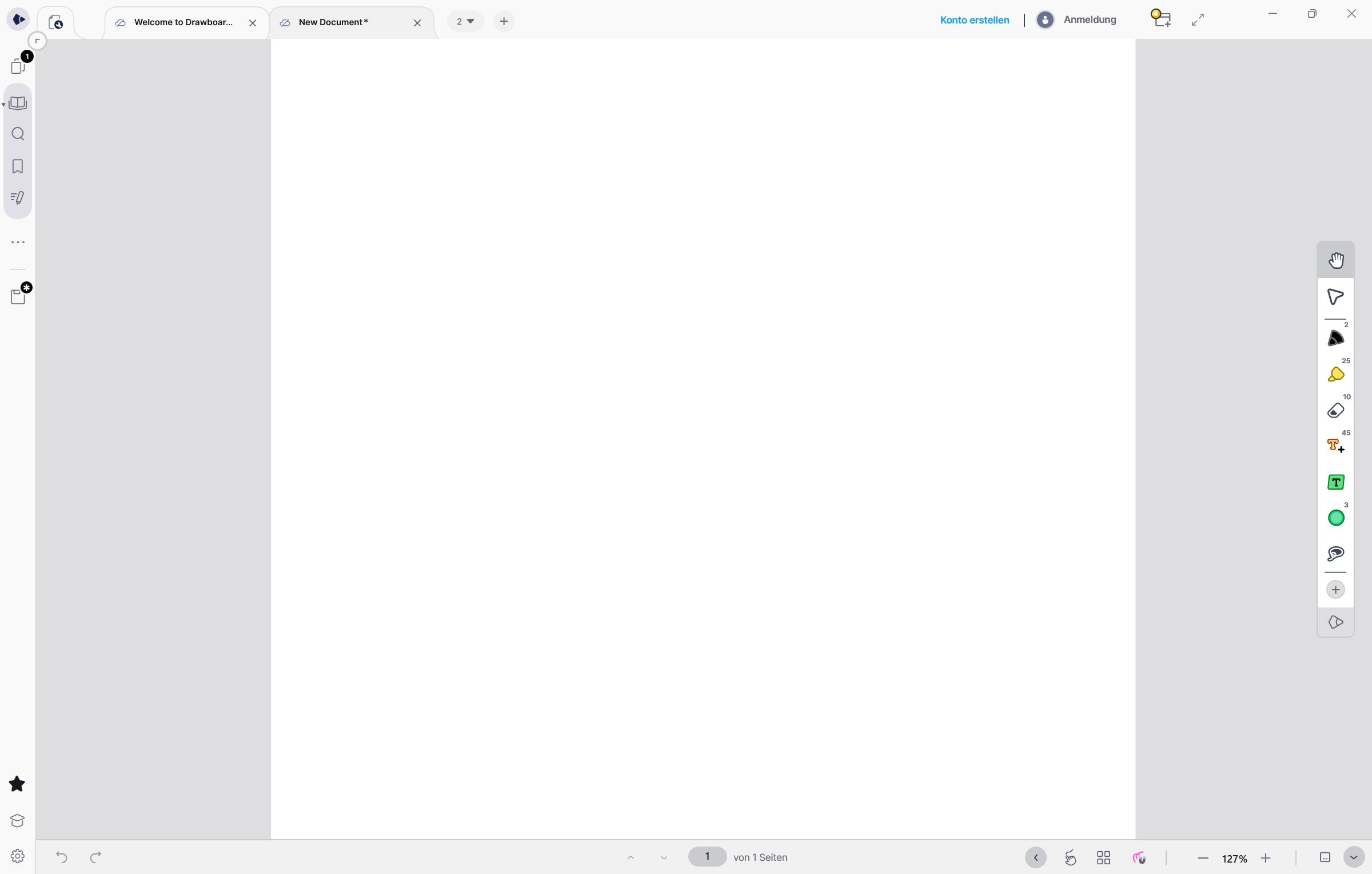This screenshot has width=1372, height=874.
Task: Select the Lasso selection tool
Action: tap(1335, 553)
